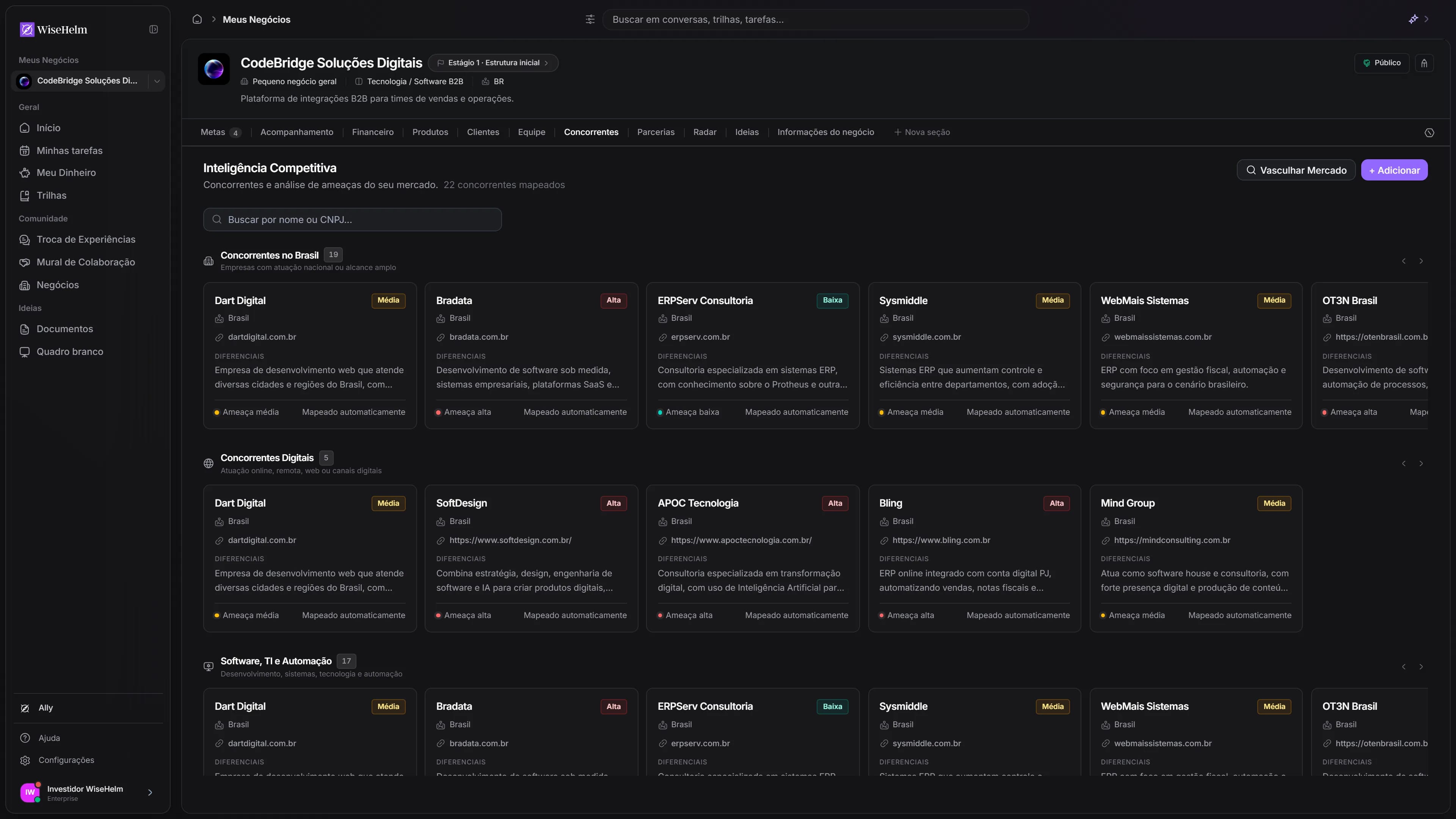Open Estágio 1 · Estrutura inicial stage chip

tap(493, 63)
